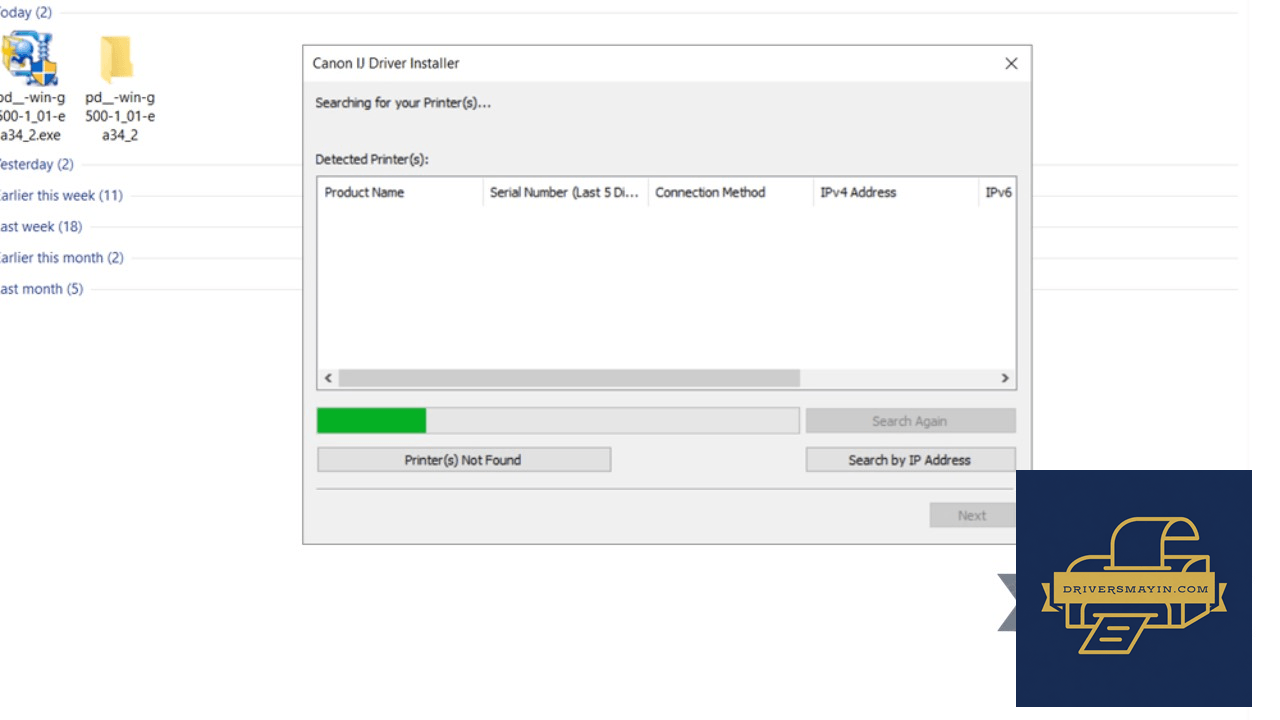Click the IPv6 column header
The image size is (1280, 720).
click(x=997, y=192)
